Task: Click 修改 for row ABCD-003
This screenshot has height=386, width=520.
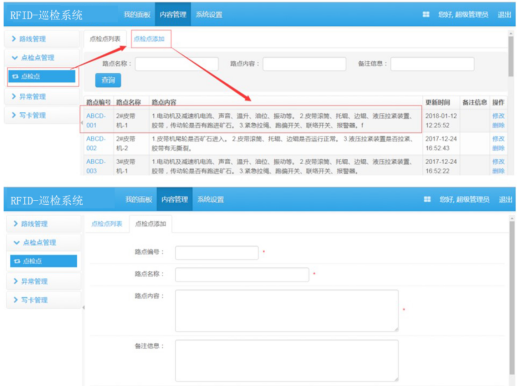Action: 498,161
